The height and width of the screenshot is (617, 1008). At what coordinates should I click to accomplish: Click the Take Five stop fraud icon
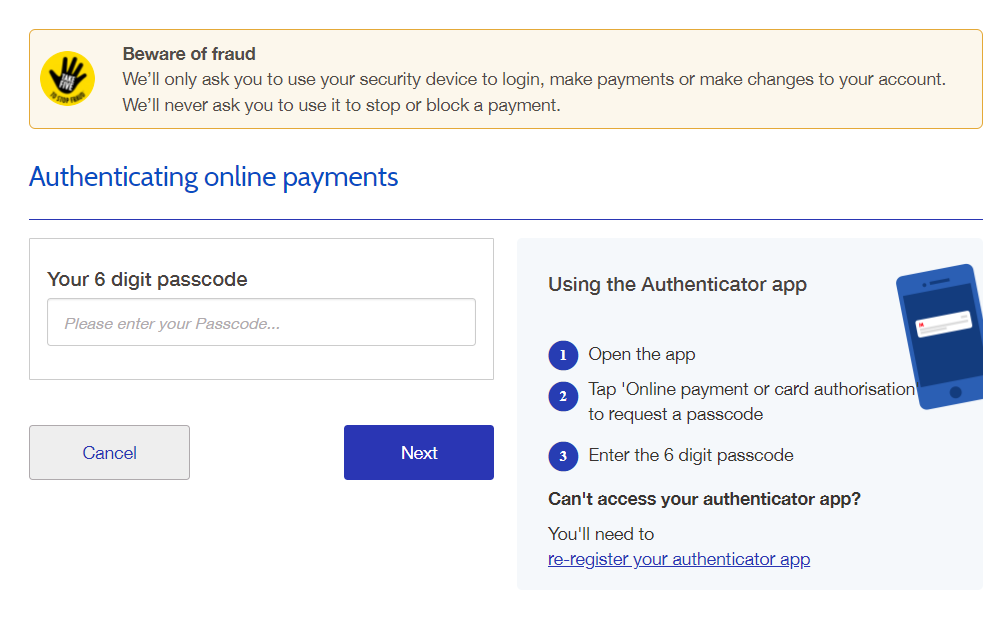point(67,79)
